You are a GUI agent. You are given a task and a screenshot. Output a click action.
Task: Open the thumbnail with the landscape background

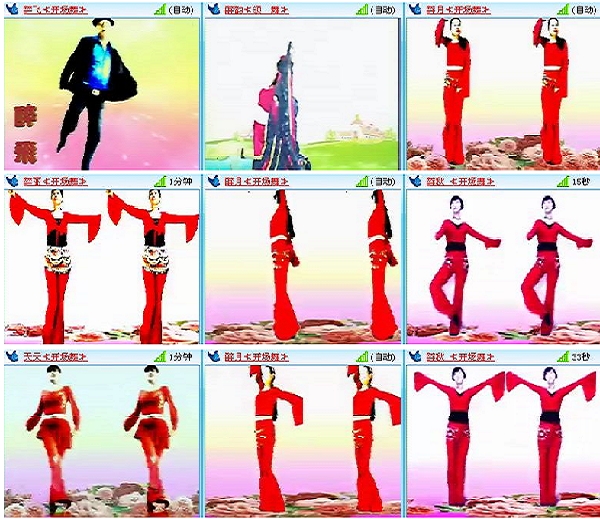301,94
